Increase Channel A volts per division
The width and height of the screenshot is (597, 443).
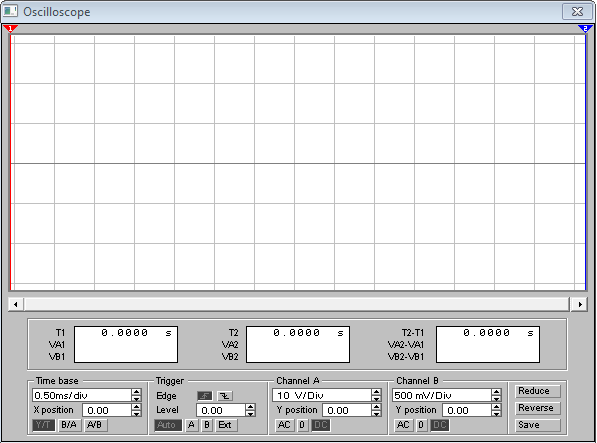(x=376, y=392)
